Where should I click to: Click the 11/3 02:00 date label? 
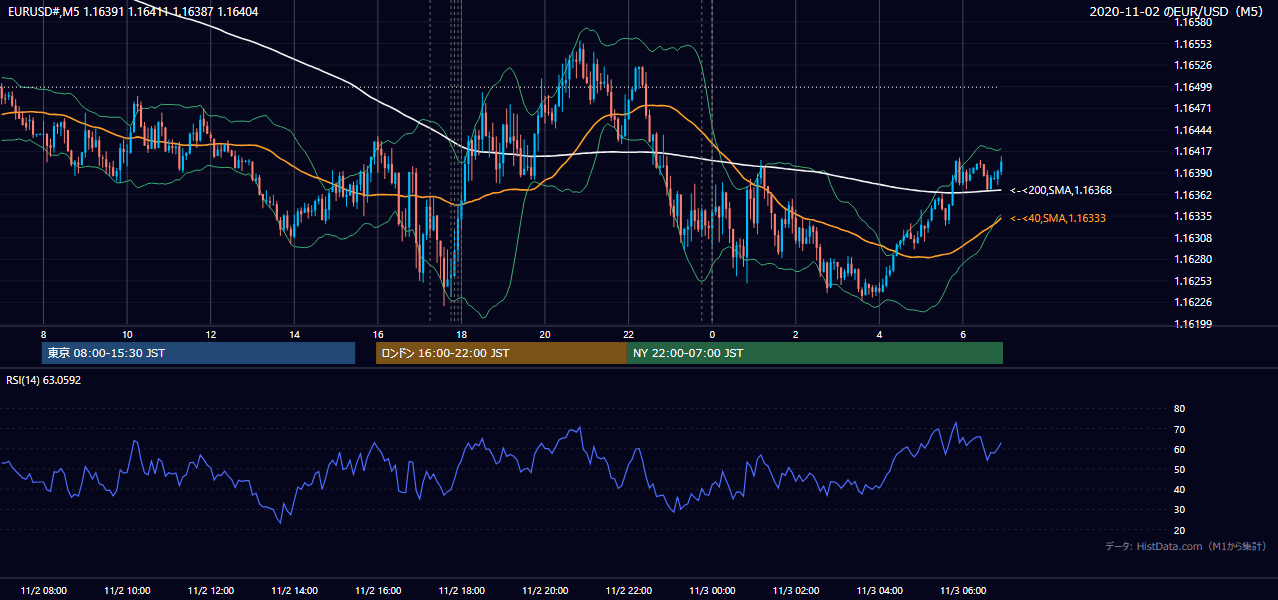pos(796,591)
